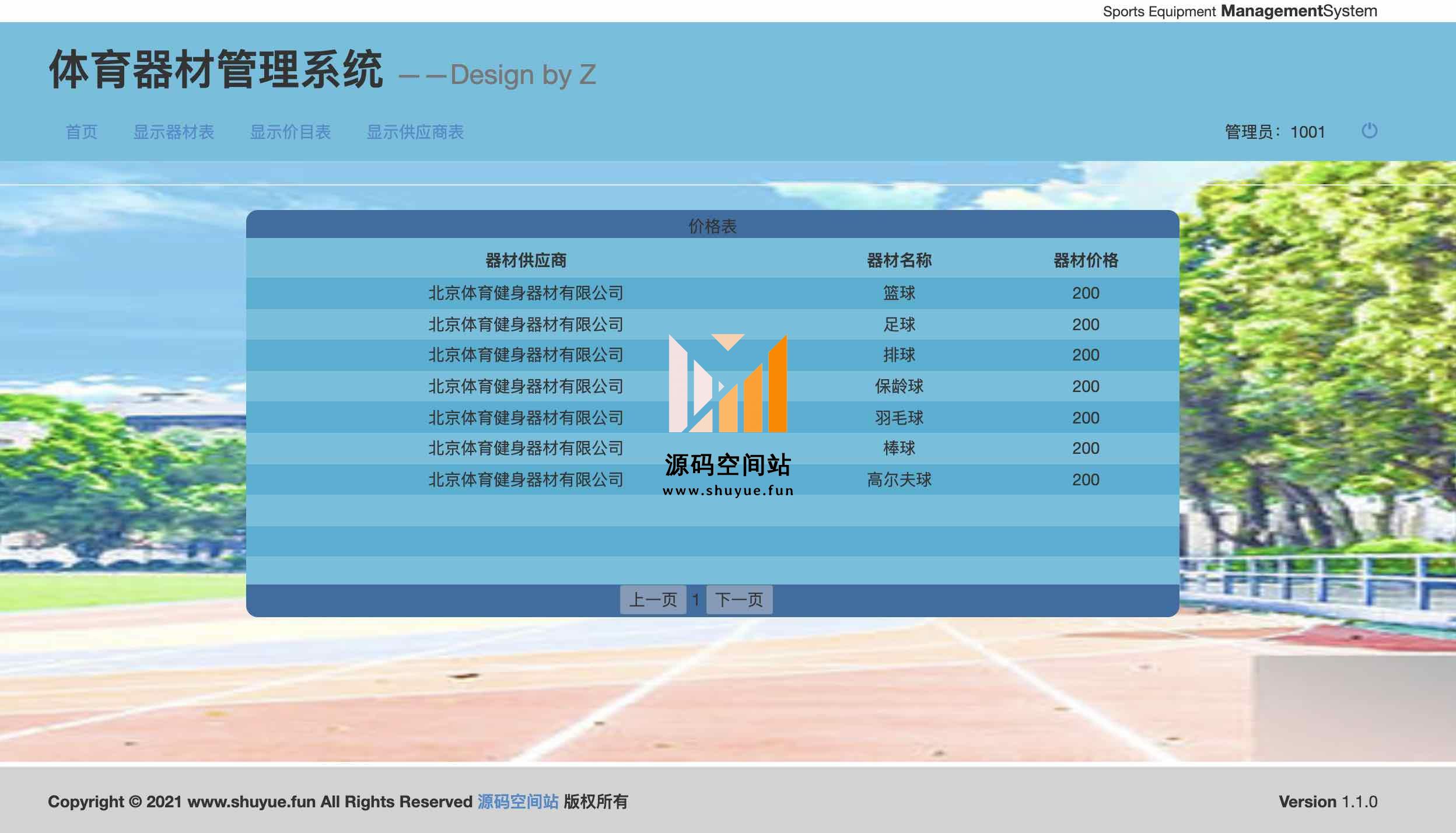Click the power logout icon
1456x833 pixels.
[1369, 131]
